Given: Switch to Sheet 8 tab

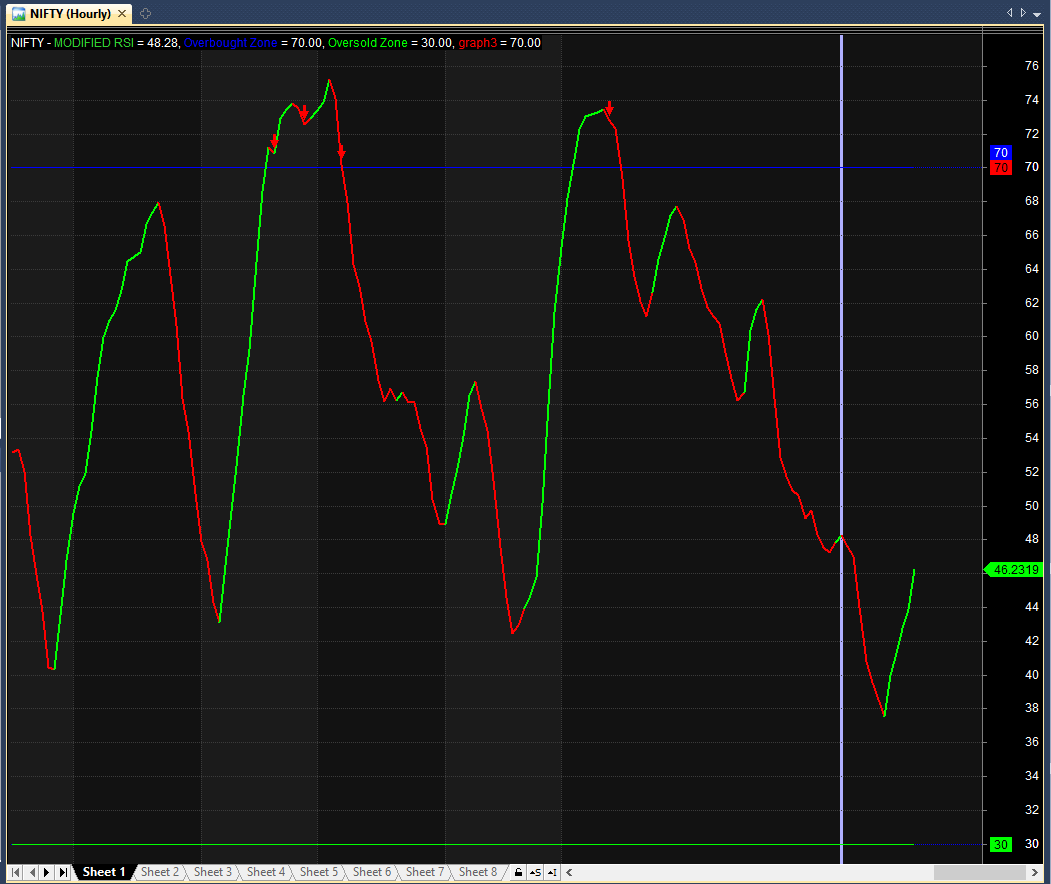Looking at the screenshot, I should (477, 872).
